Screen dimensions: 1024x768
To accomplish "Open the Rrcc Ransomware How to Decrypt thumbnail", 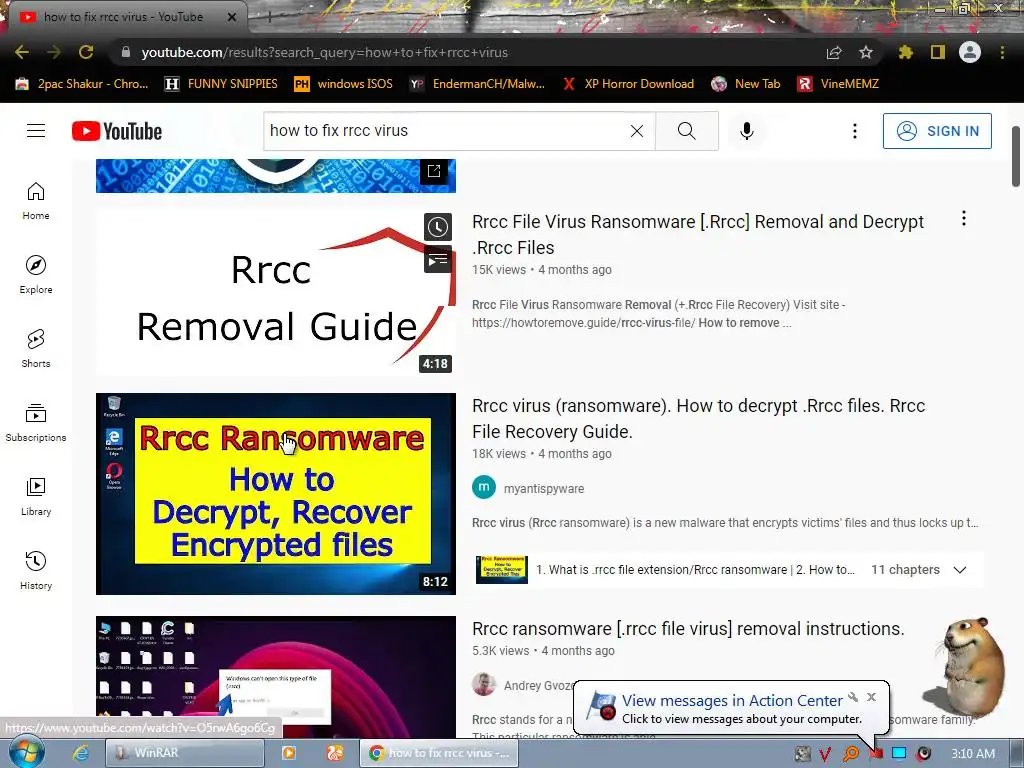I will click(x=276, y=494).
